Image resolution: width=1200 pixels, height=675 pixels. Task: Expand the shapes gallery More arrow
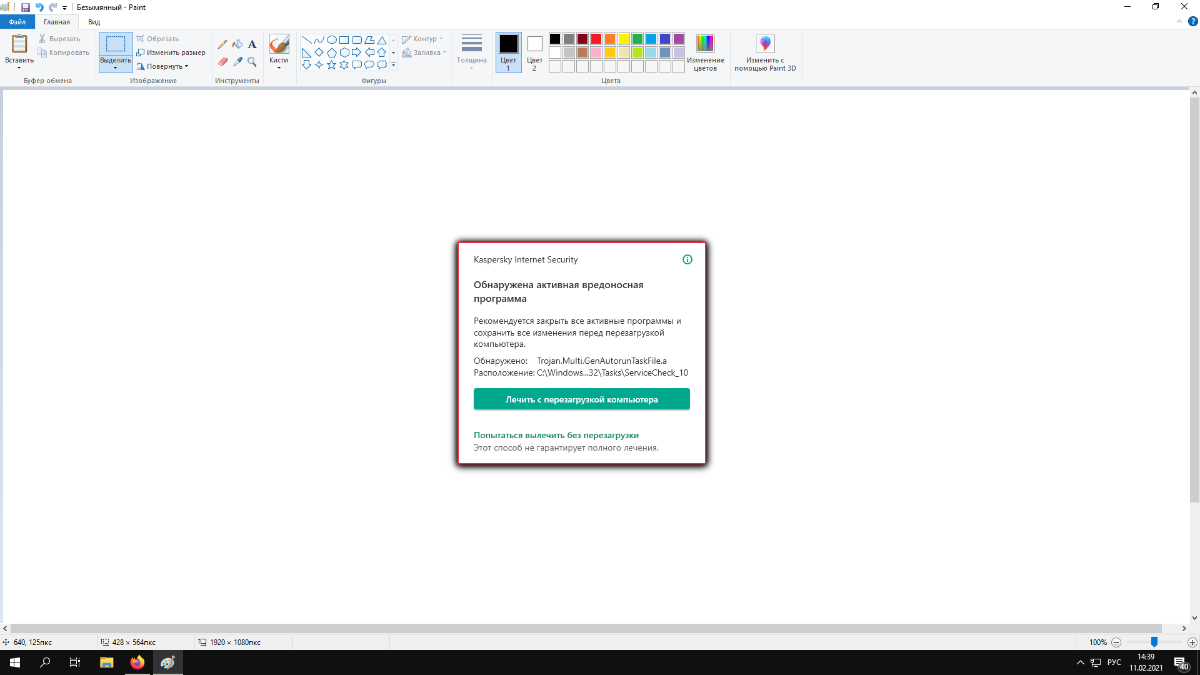(x=393, y=65)
